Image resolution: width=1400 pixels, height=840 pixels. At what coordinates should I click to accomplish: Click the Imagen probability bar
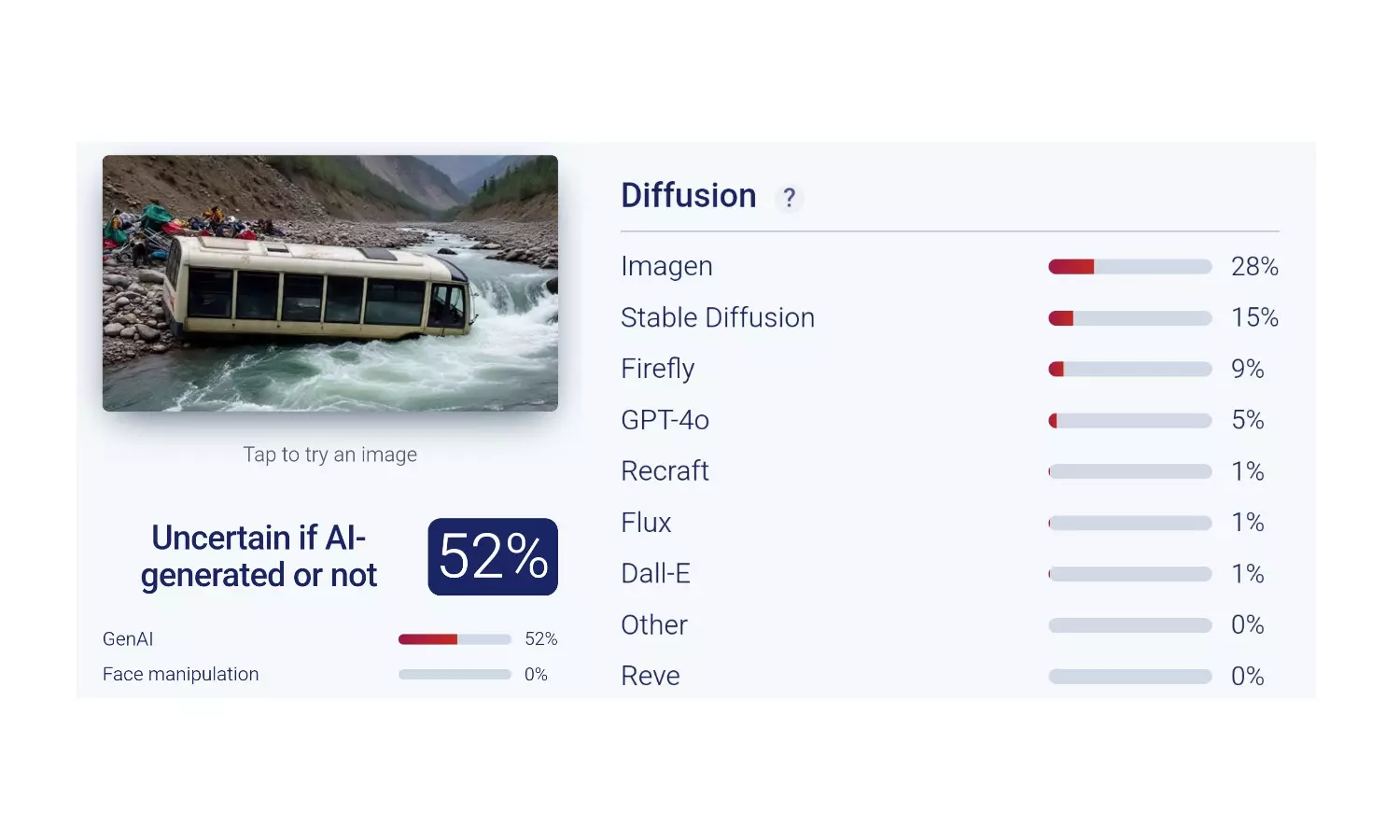1130,267
